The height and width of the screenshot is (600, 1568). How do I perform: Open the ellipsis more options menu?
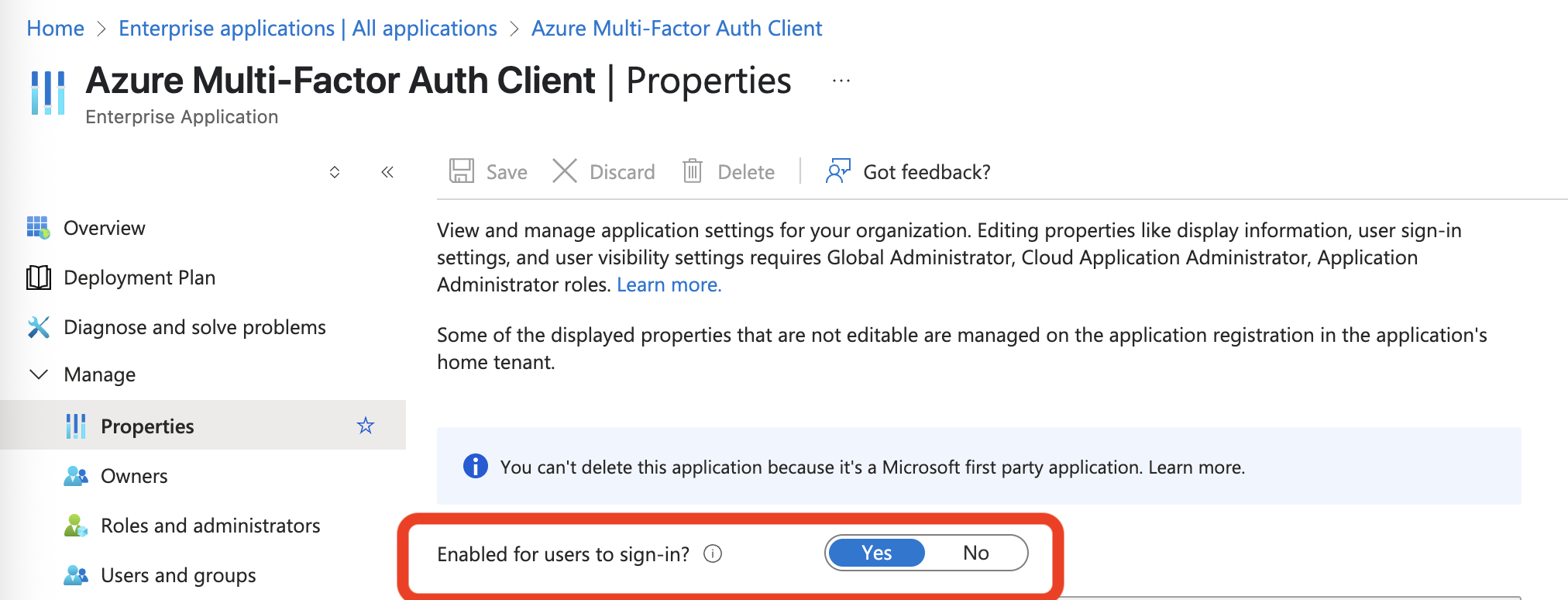(x=841, y=81)
